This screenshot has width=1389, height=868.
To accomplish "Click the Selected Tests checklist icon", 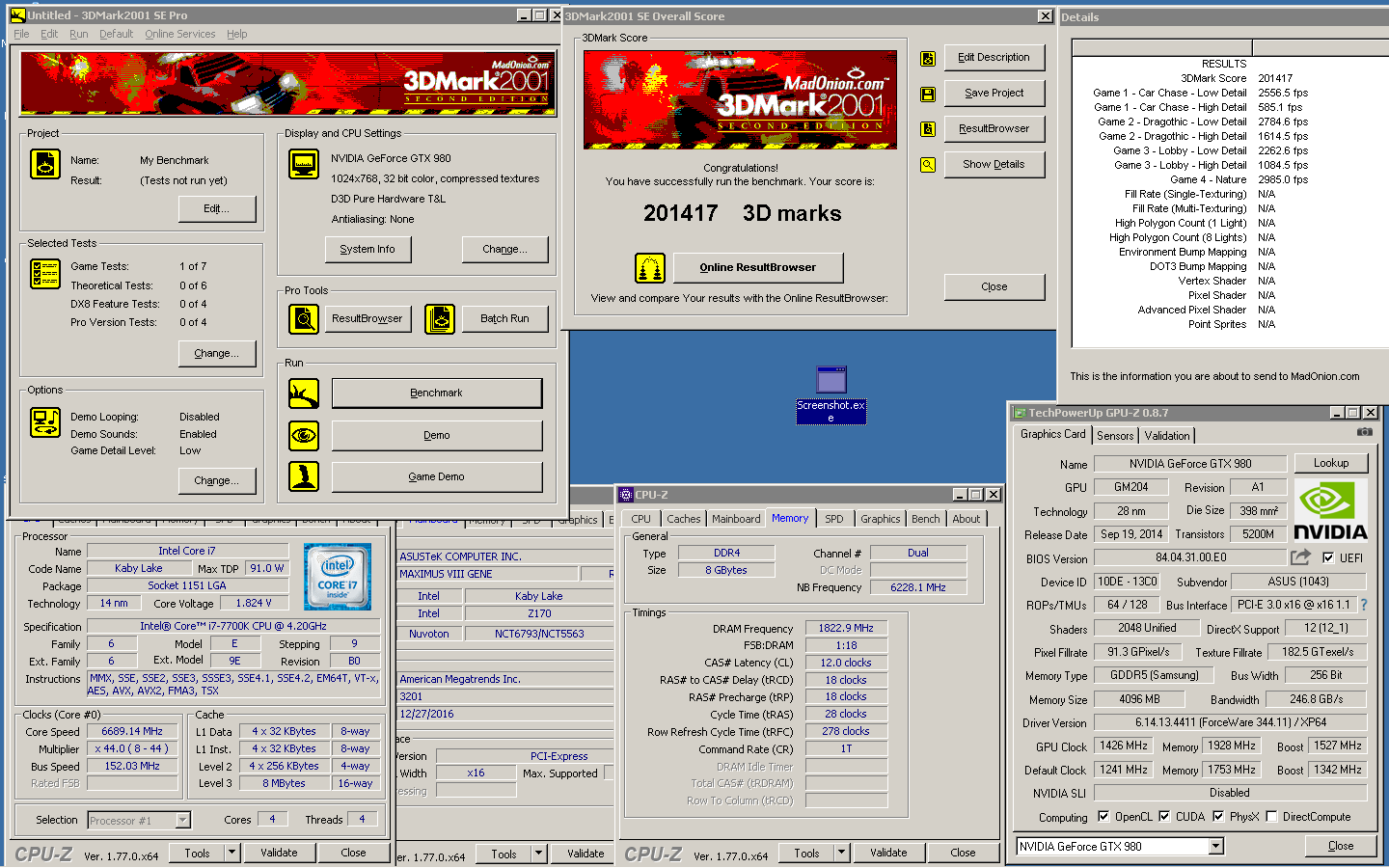I will point(45,274).
